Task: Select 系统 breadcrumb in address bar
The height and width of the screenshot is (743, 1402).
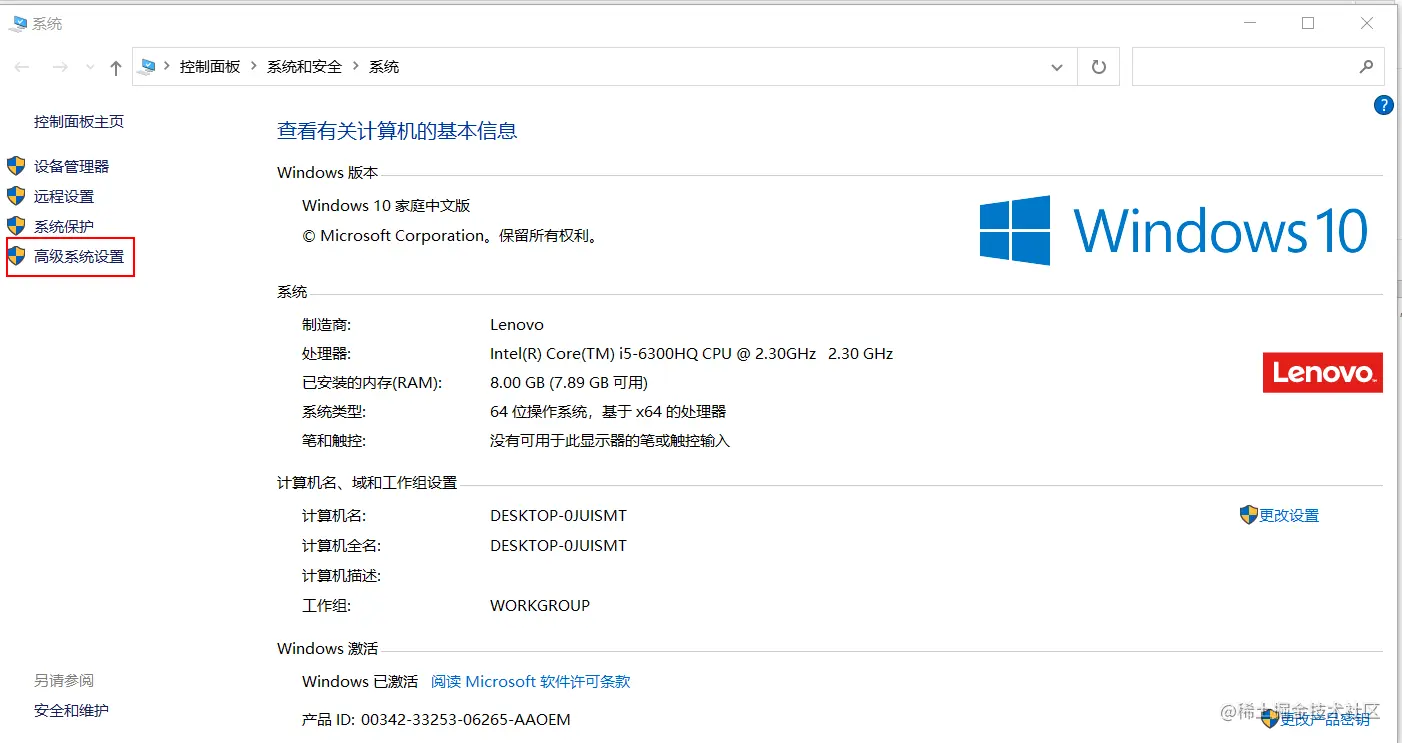Action: coord(384,67)
